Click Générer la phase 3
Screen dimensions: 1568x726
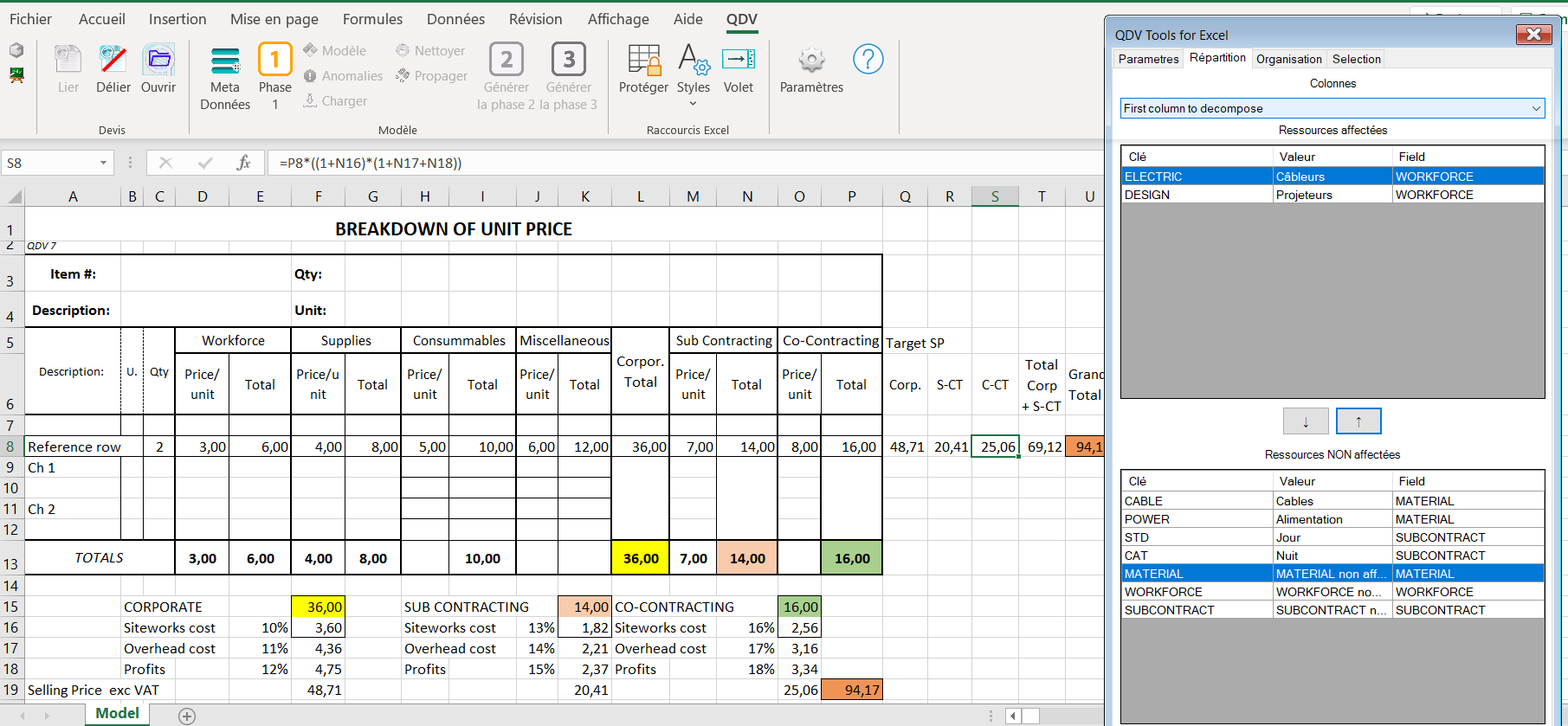(569, 77)
